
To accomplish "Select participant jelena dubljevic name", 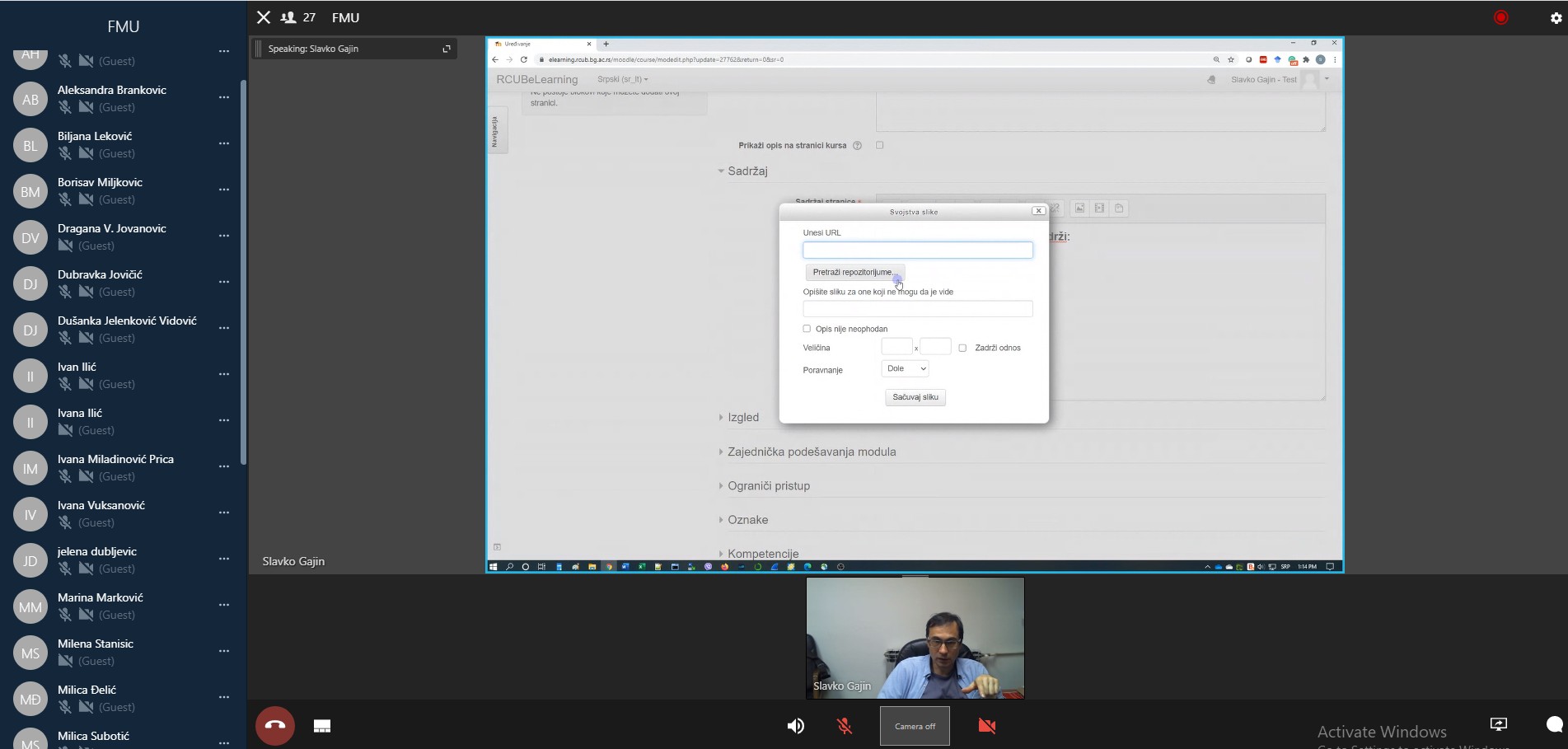I will click(97, 551).
